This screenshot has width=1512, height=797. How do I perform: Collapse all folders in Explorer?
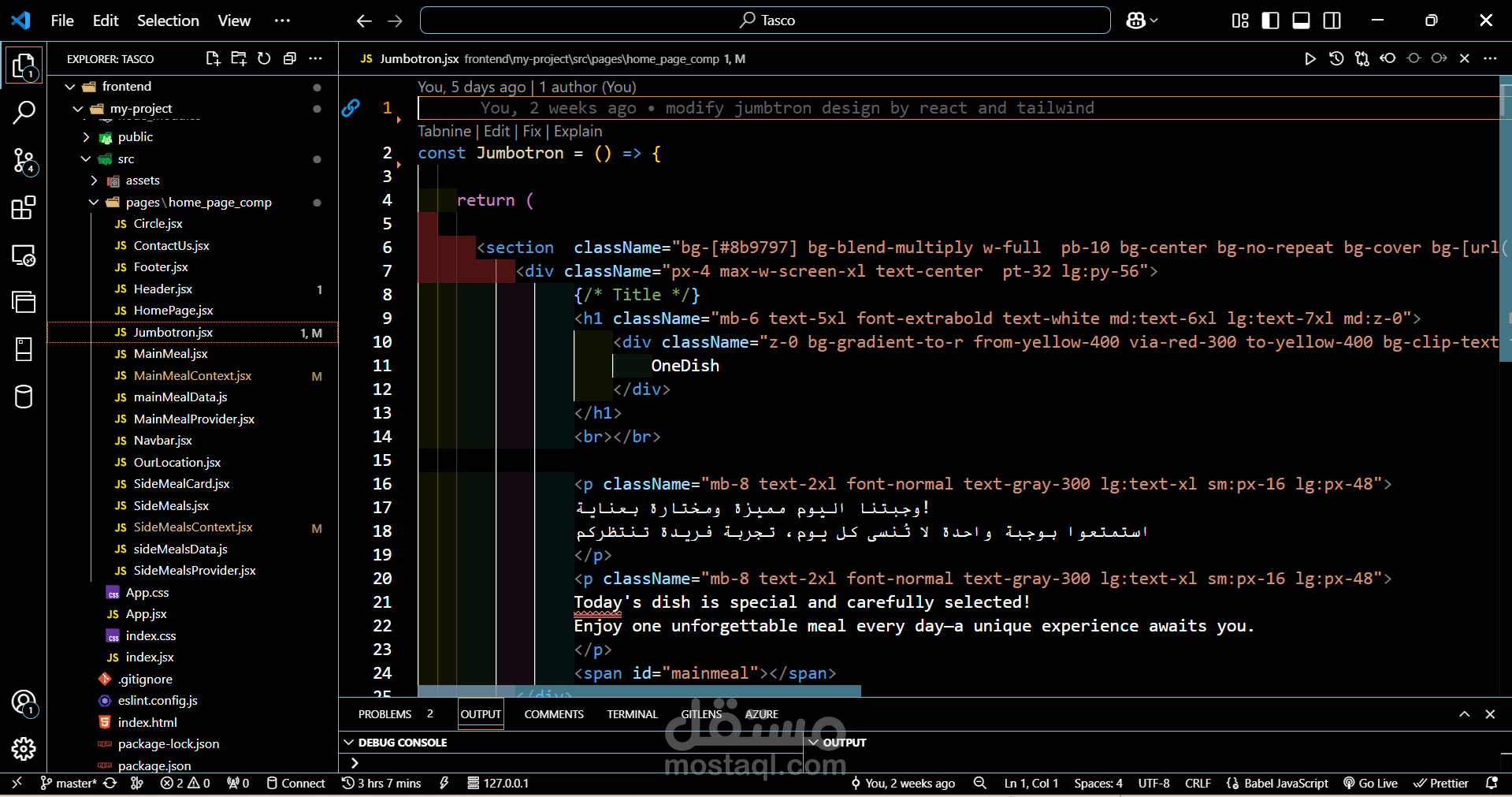click(x=290, y=58)
